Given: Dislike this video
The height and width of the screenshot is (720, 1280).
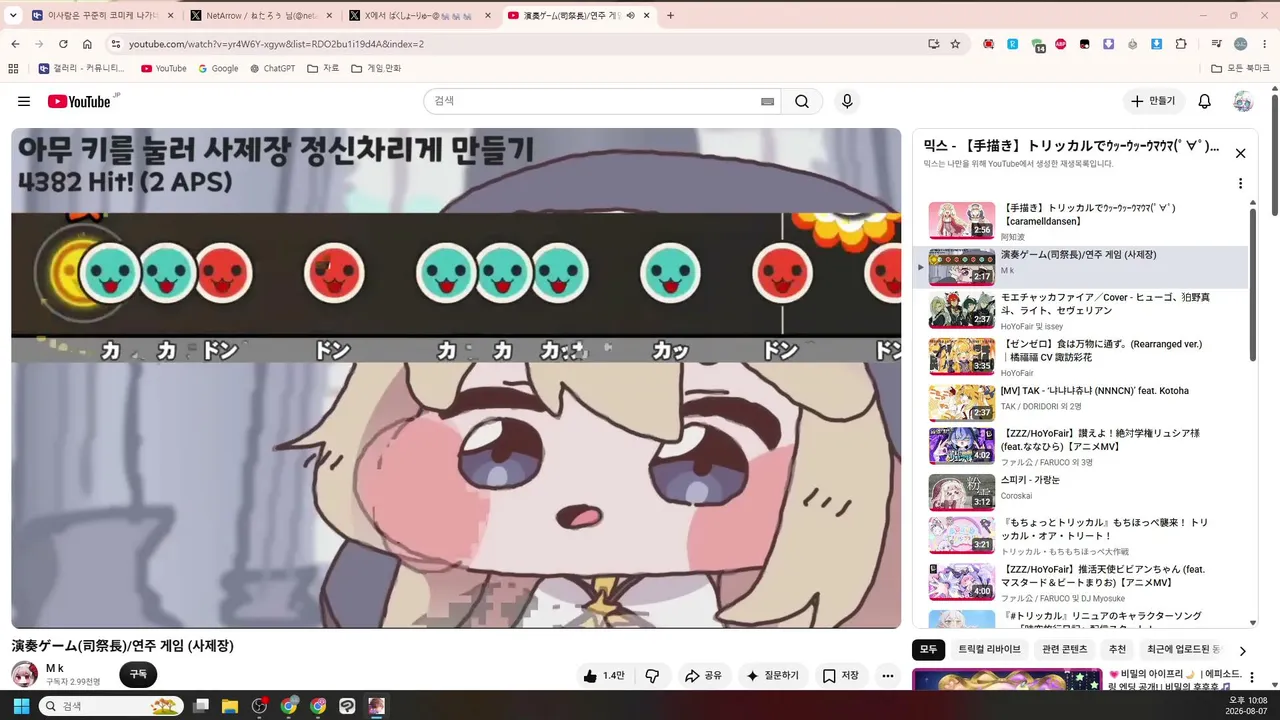Looking at the screenshot, I should 652,676.
